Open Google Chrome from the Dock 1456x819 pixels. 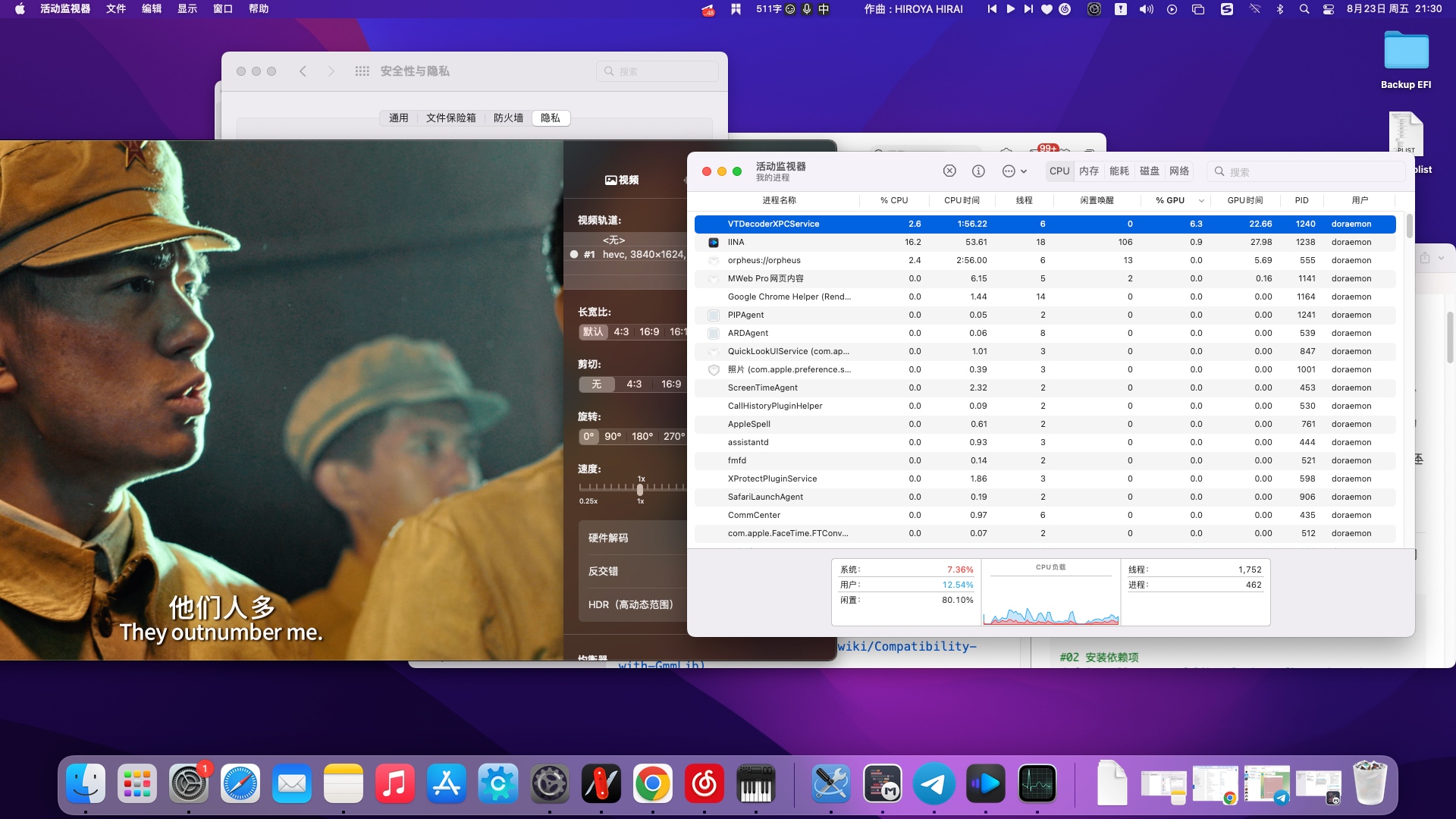pos(653,784)
